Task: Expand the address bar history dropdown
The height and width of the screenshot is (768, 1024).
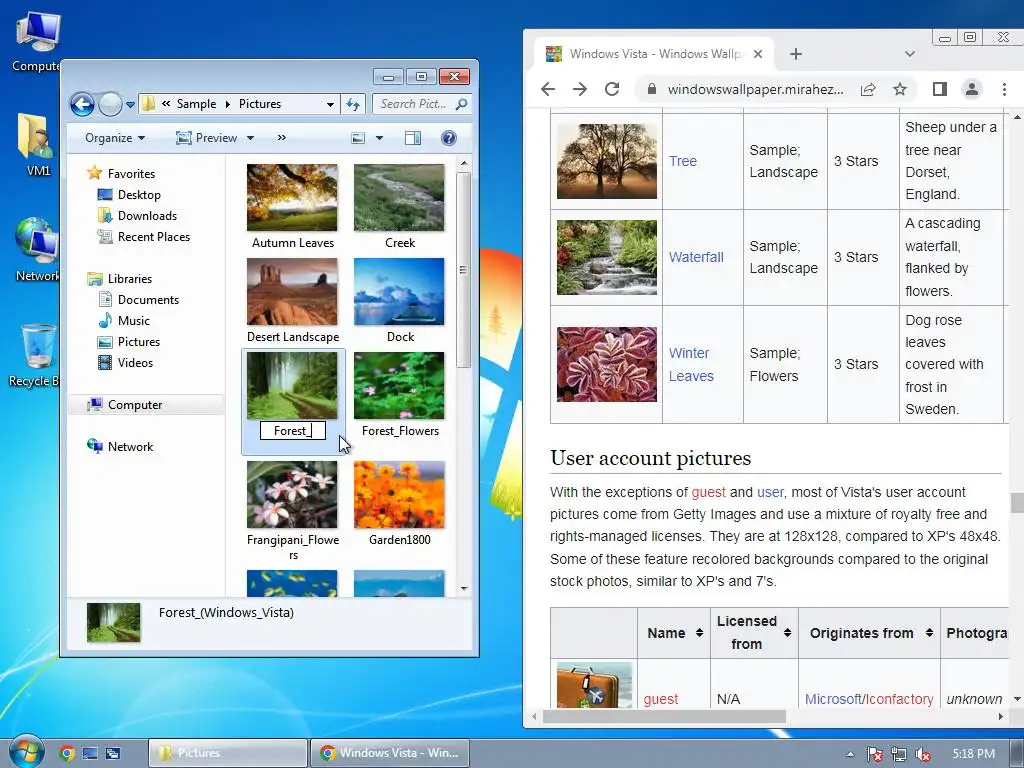Action: click(x=330, y=104)
